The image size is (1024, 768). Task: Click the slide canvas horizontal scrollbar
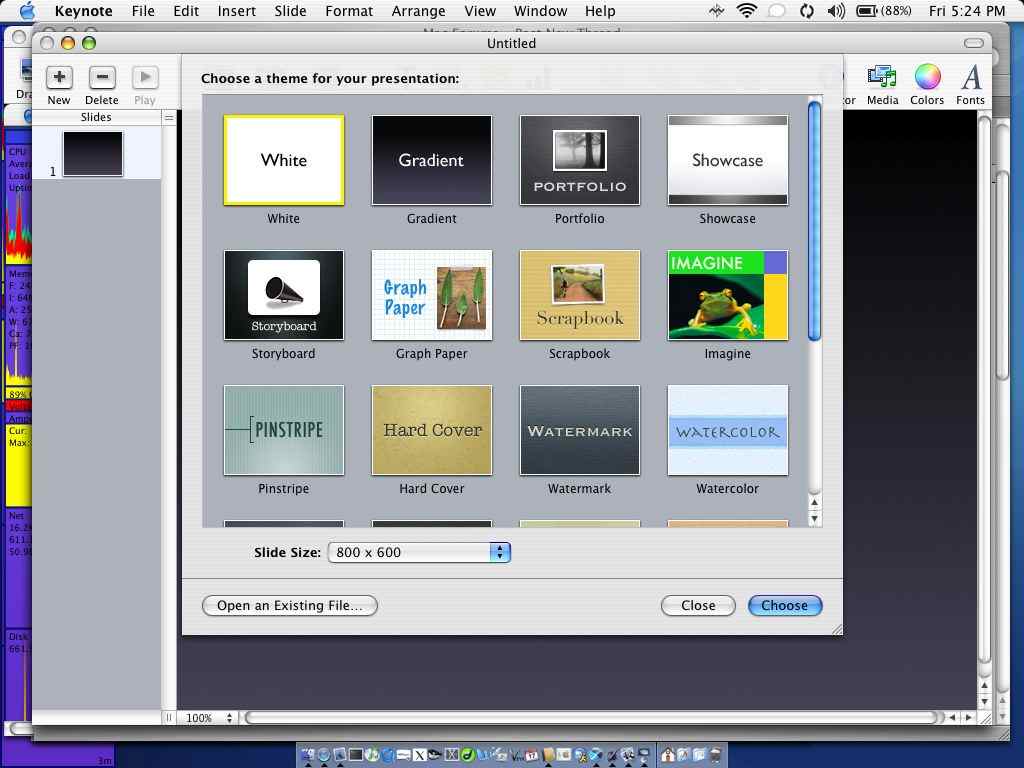point(593,718)
